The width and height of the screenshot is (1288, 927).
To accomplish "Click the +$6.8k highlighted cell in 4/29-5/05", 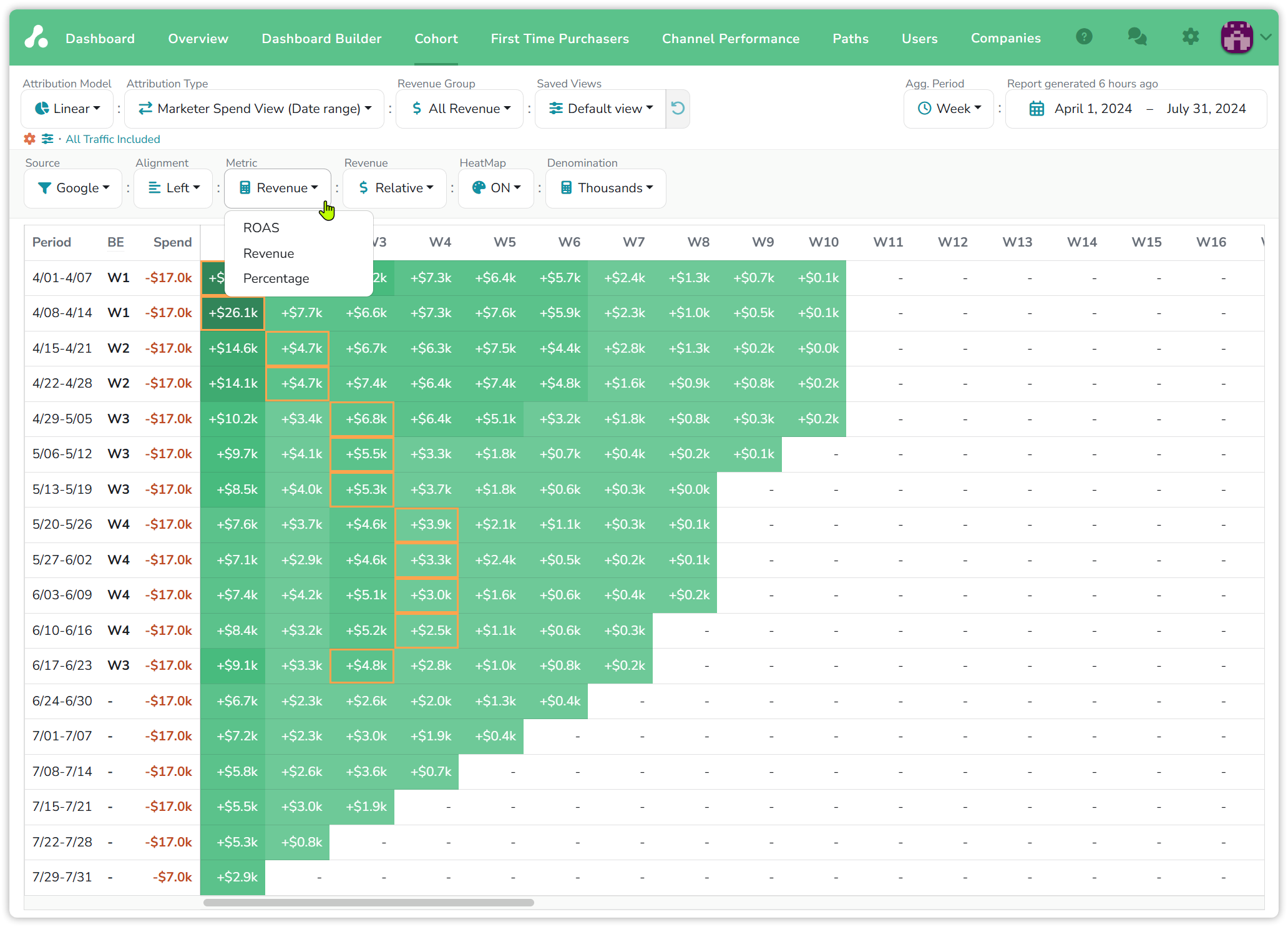I will pyautogui.click(x=362, y=419).
